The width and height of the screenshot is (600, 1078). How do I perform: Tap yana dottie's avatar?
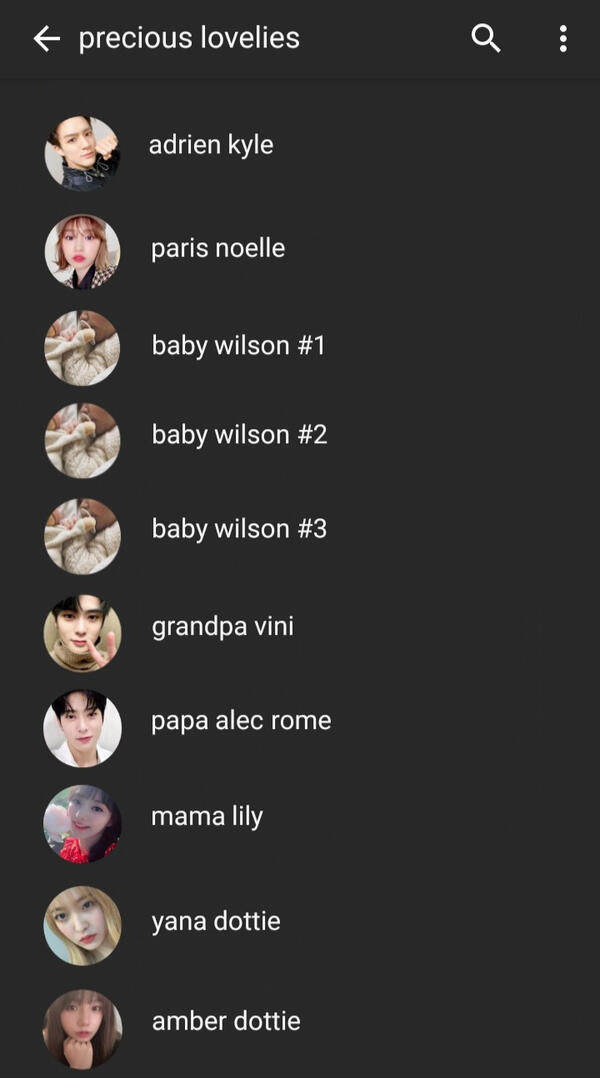82,925
